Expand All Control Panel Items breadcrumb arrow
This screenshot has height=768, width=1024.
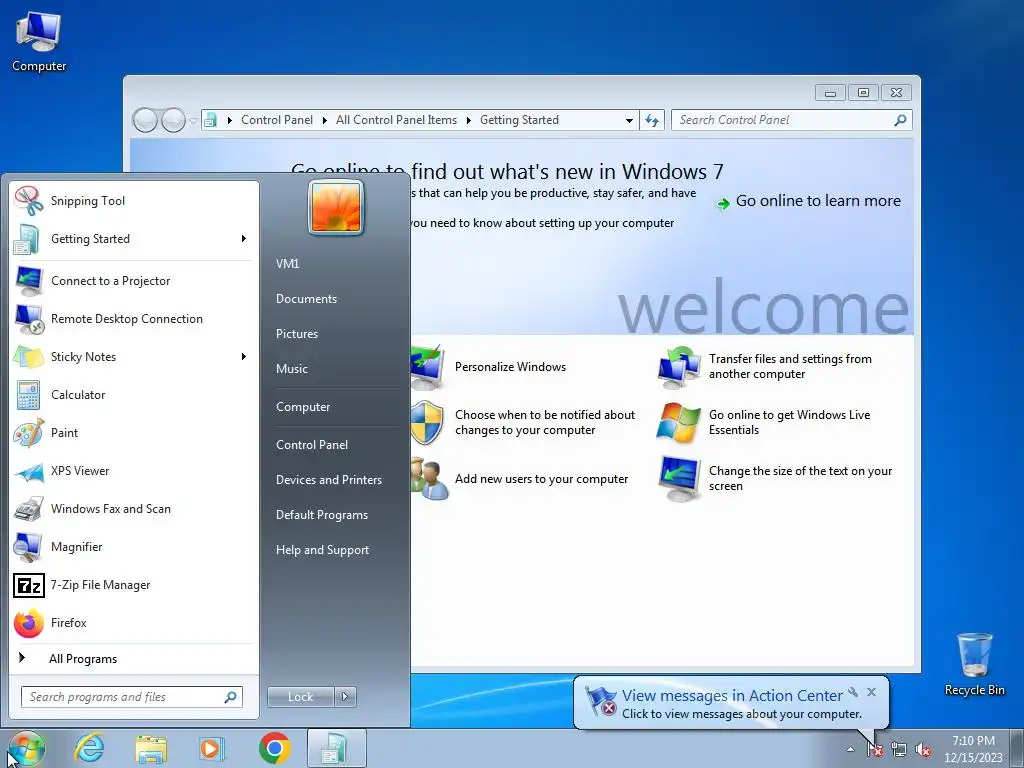[x=469, y=120]
